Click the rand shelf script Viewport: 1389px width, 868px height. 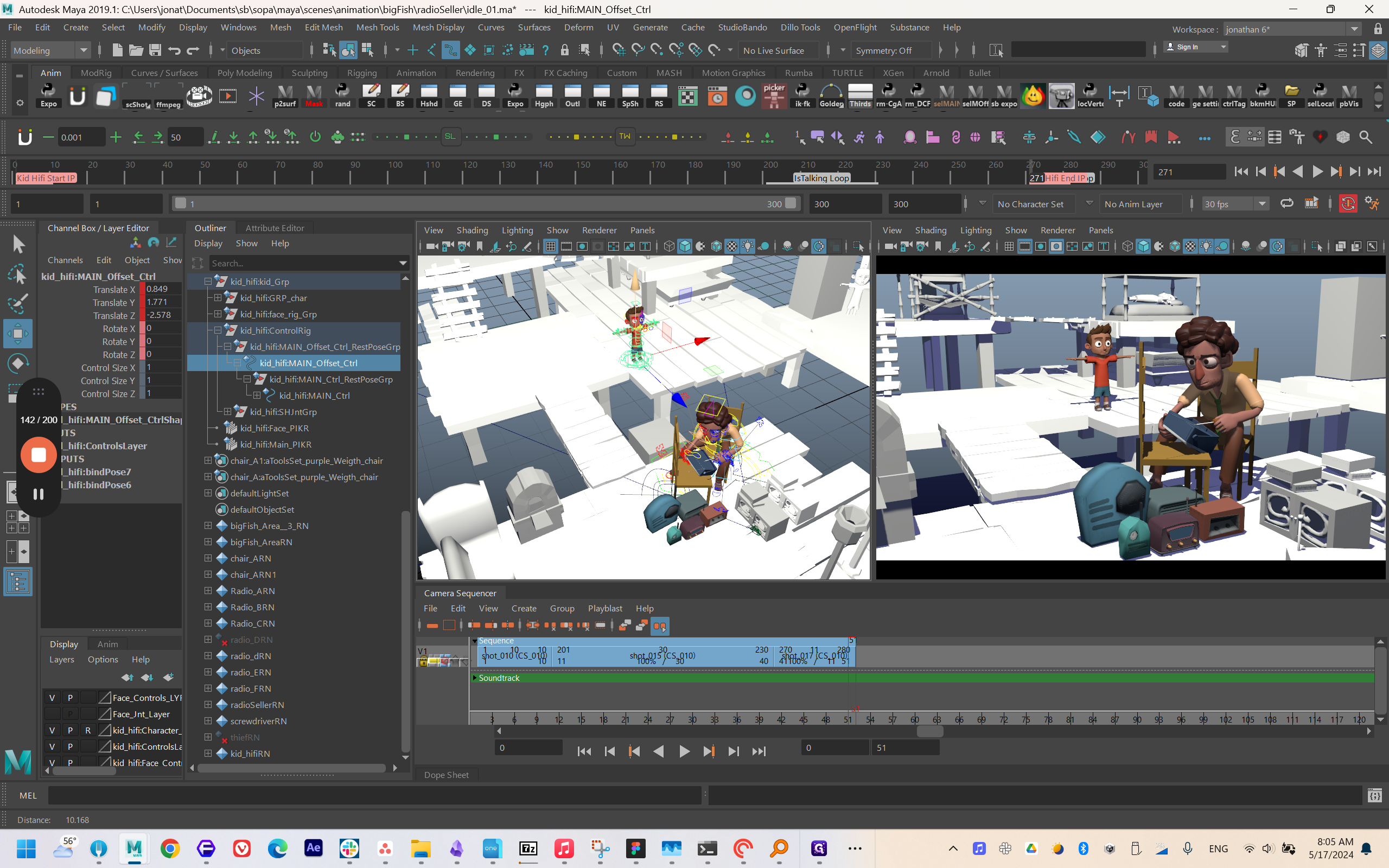point(343,96)
